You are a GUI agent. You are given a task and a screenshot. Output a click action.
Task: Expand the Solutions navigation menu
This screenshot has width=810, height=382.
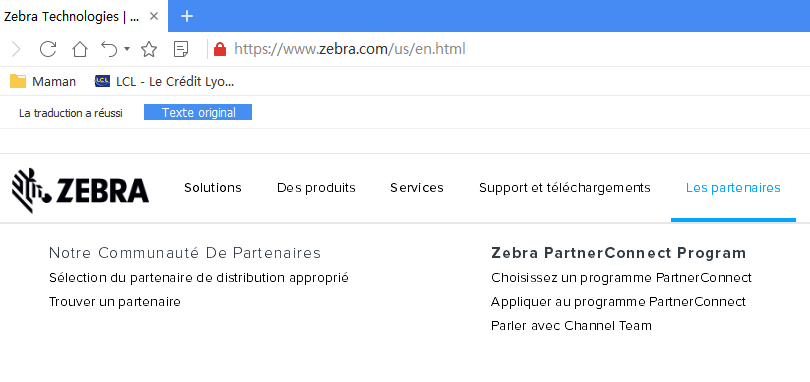(x=213, y=188)
